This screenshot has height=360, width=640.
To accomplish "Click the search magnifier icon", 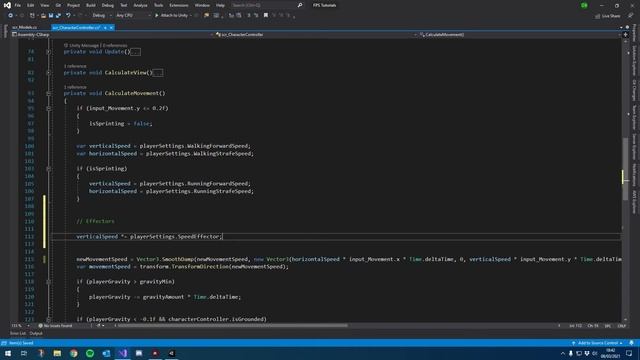I will pyautogui.click(x=300, y=5).
